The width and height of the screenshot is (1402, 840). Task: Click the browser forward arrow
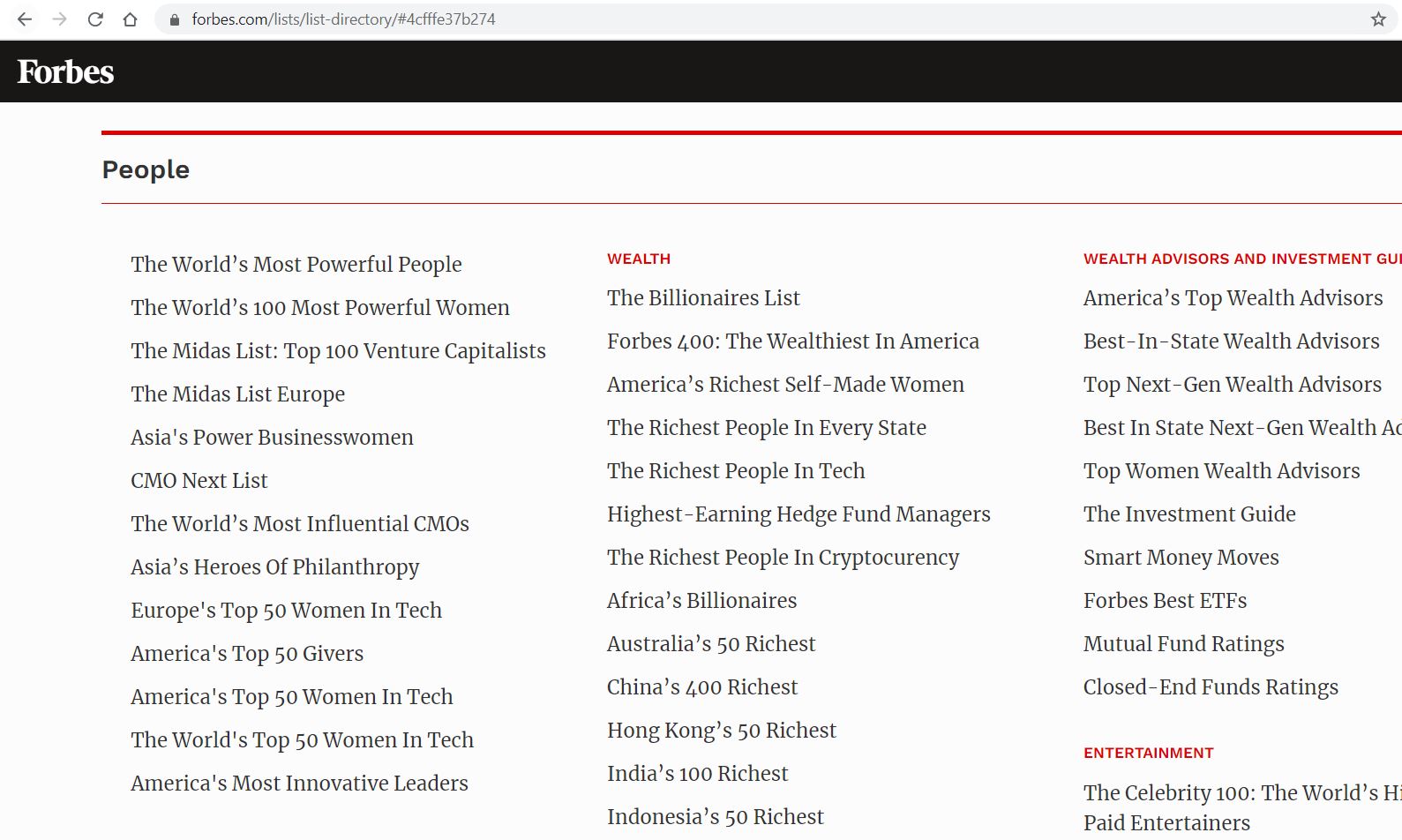(x=60, y=19)
